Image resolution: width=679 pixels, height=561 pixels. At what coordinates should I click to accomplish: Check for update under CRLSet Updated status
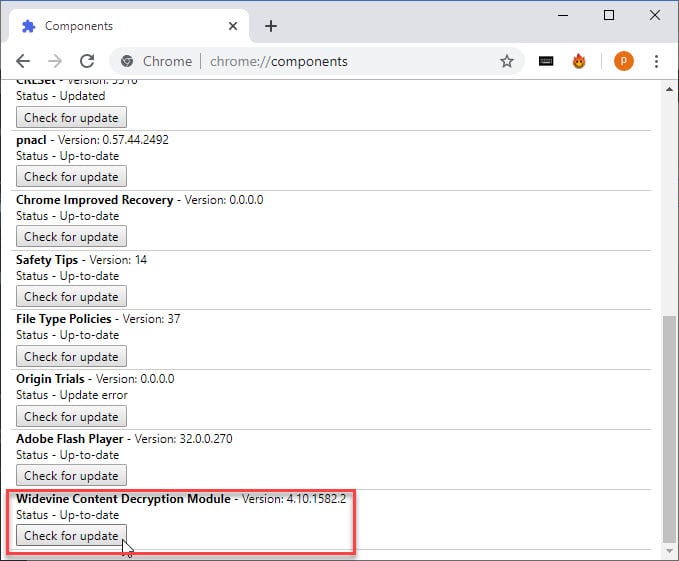click(71, 117)
